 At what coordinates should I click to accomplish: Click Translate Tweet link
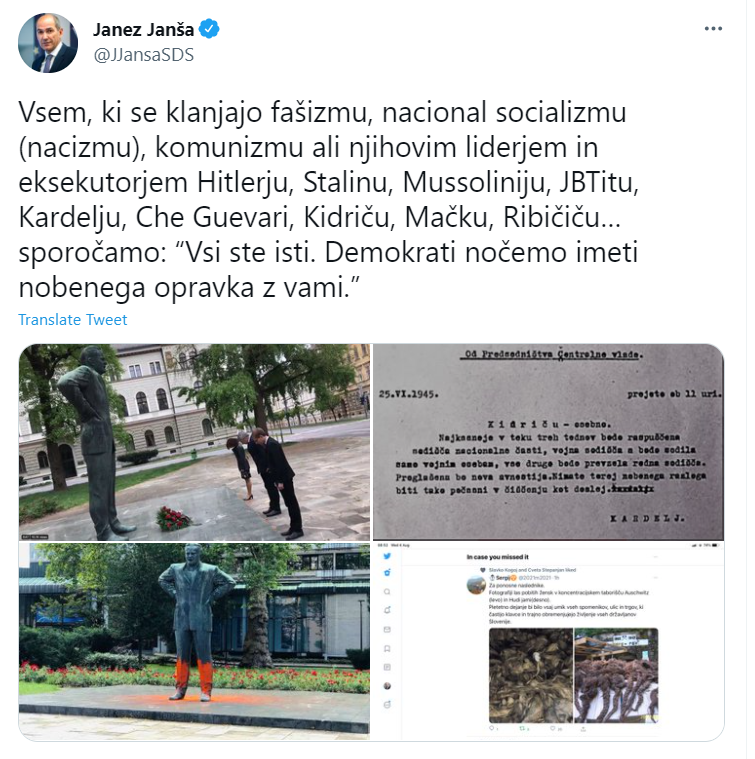pos(73,319)
